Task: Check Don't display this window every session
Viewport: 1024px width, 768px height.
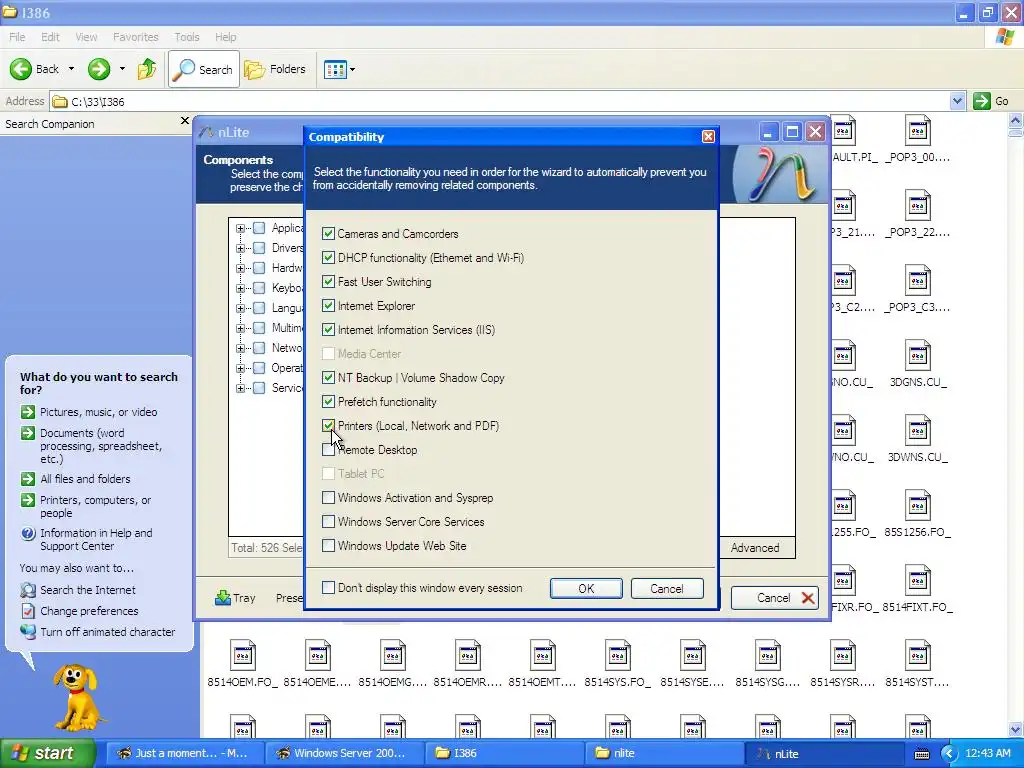Action: [328, 588]
